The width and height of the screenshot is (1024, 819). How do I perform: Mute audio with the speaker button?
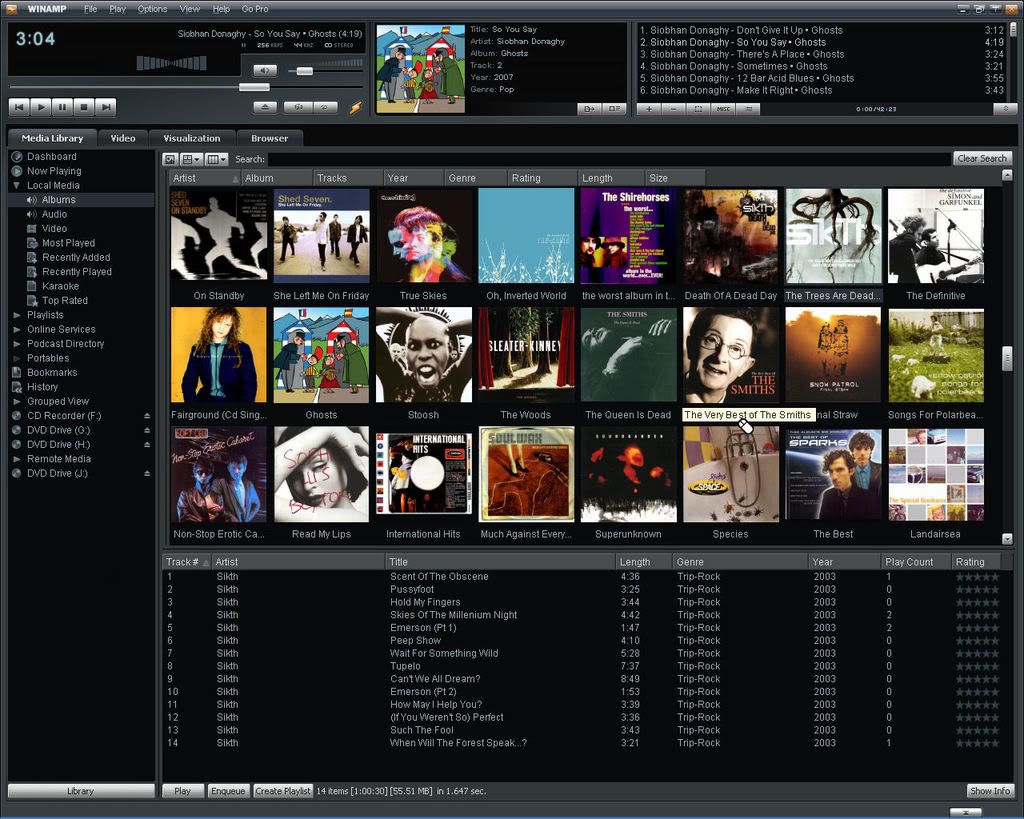264,71
